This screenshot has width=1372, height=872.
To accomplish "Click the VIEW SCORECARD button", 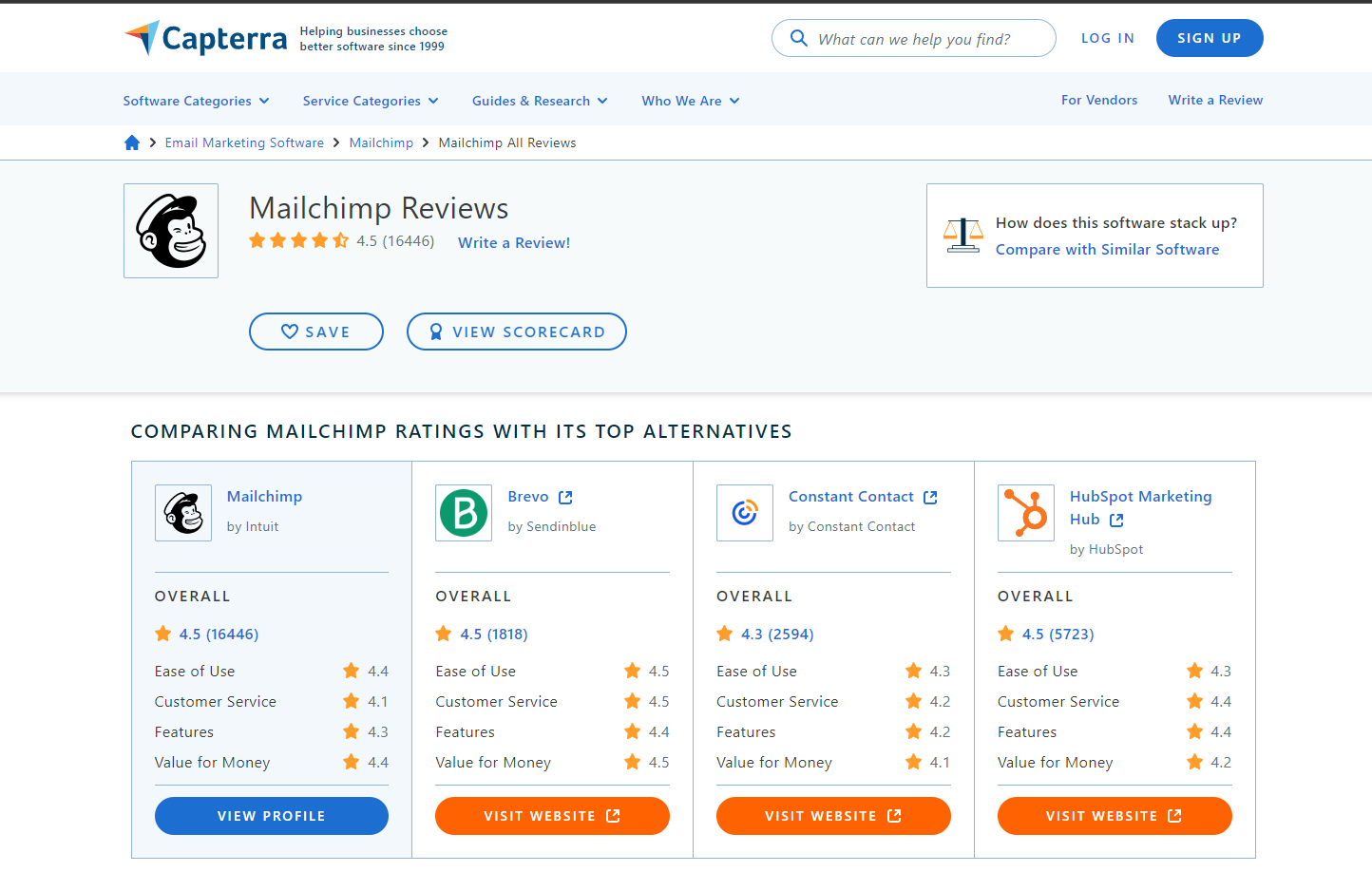I will click(x=517, y=332).
